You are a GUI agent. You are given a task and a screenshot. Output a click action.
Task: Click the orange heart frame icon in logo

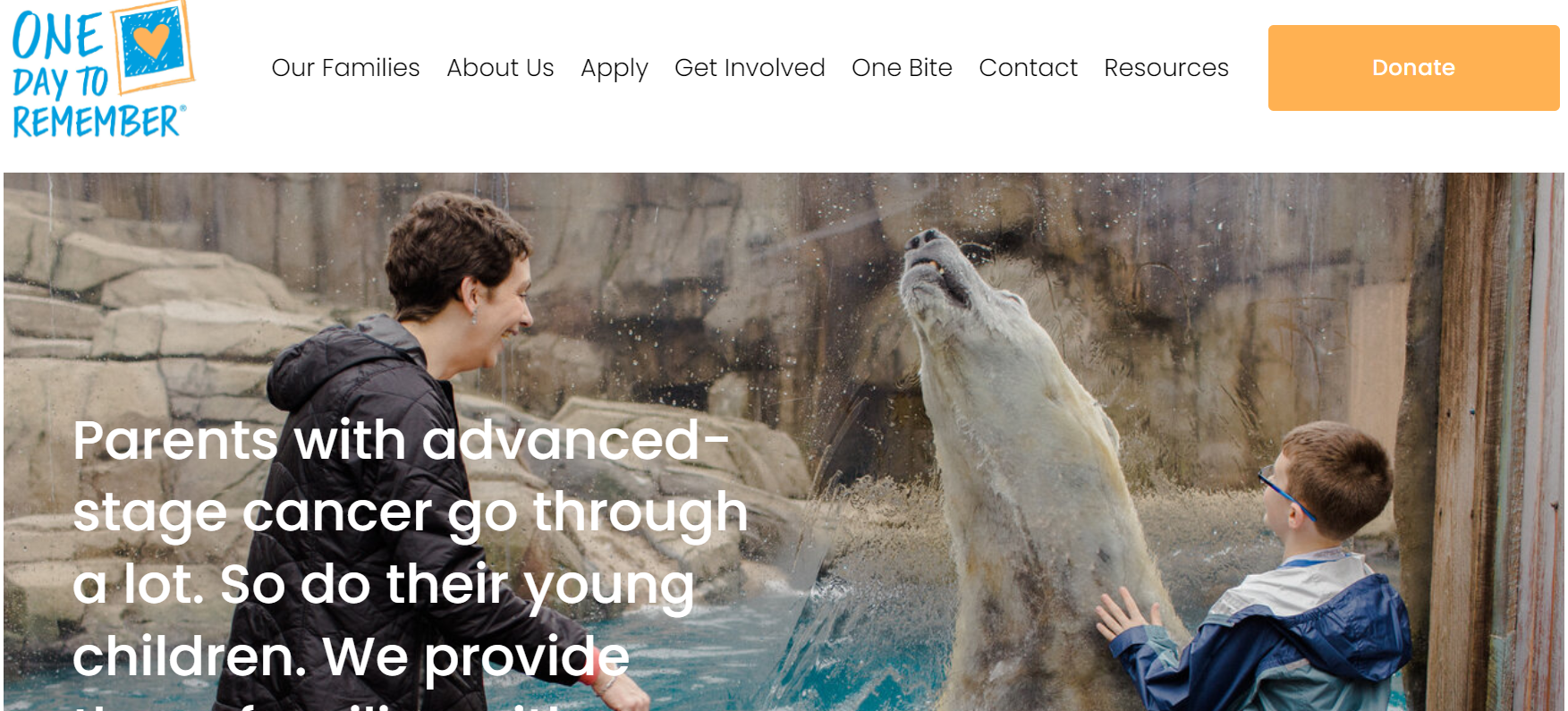(x=156, y=45)
